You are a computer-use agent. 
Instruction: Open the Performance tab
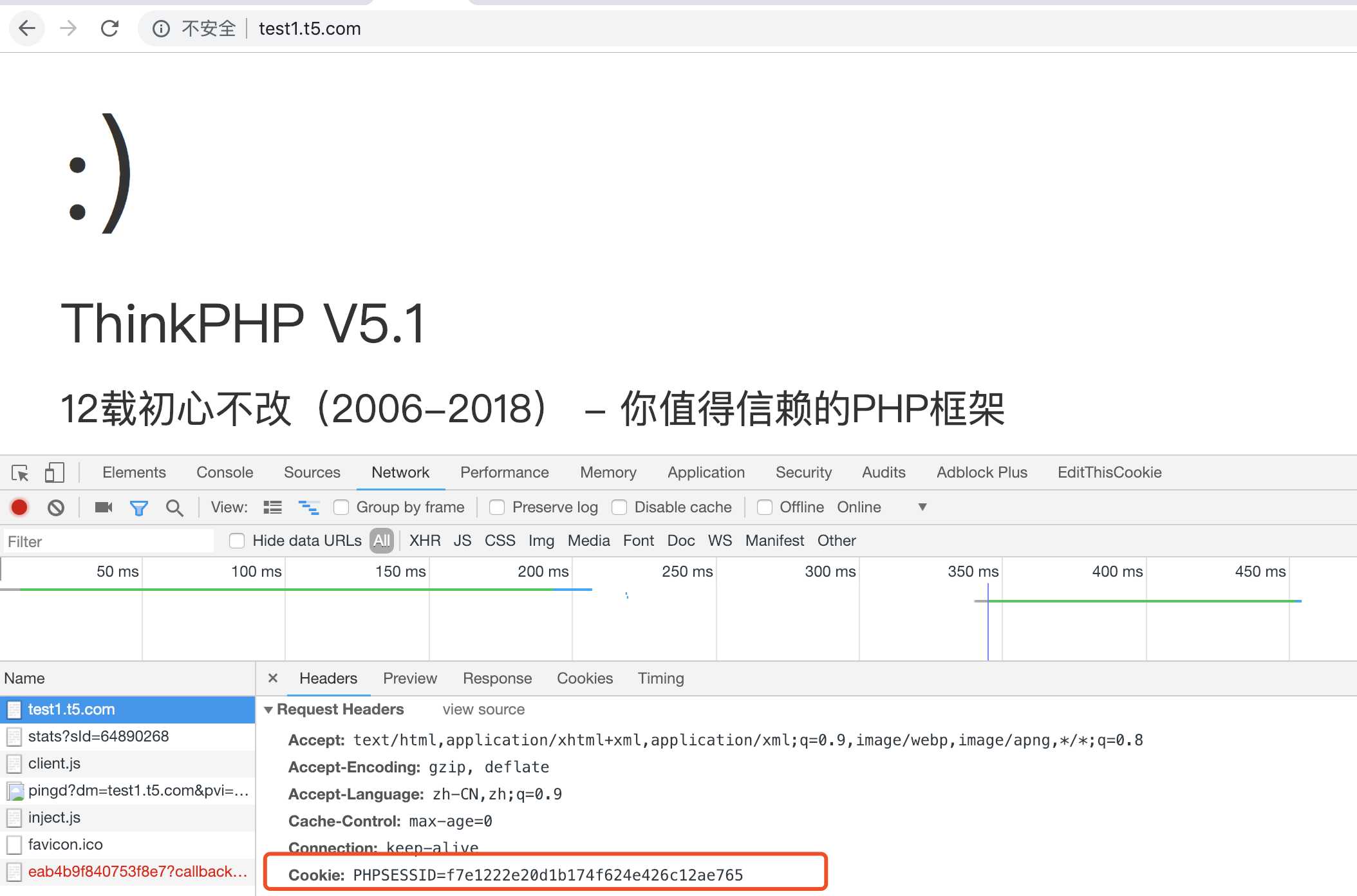pos(505,473)
